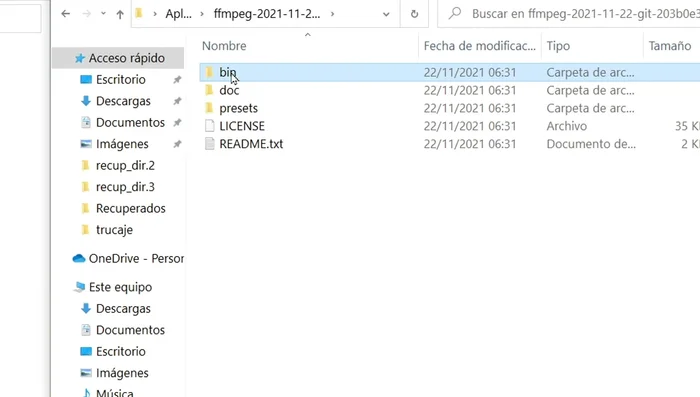This screenshot has width=700, height=397.
Task: Go back with the left arrow
Action: coord(66,14)
